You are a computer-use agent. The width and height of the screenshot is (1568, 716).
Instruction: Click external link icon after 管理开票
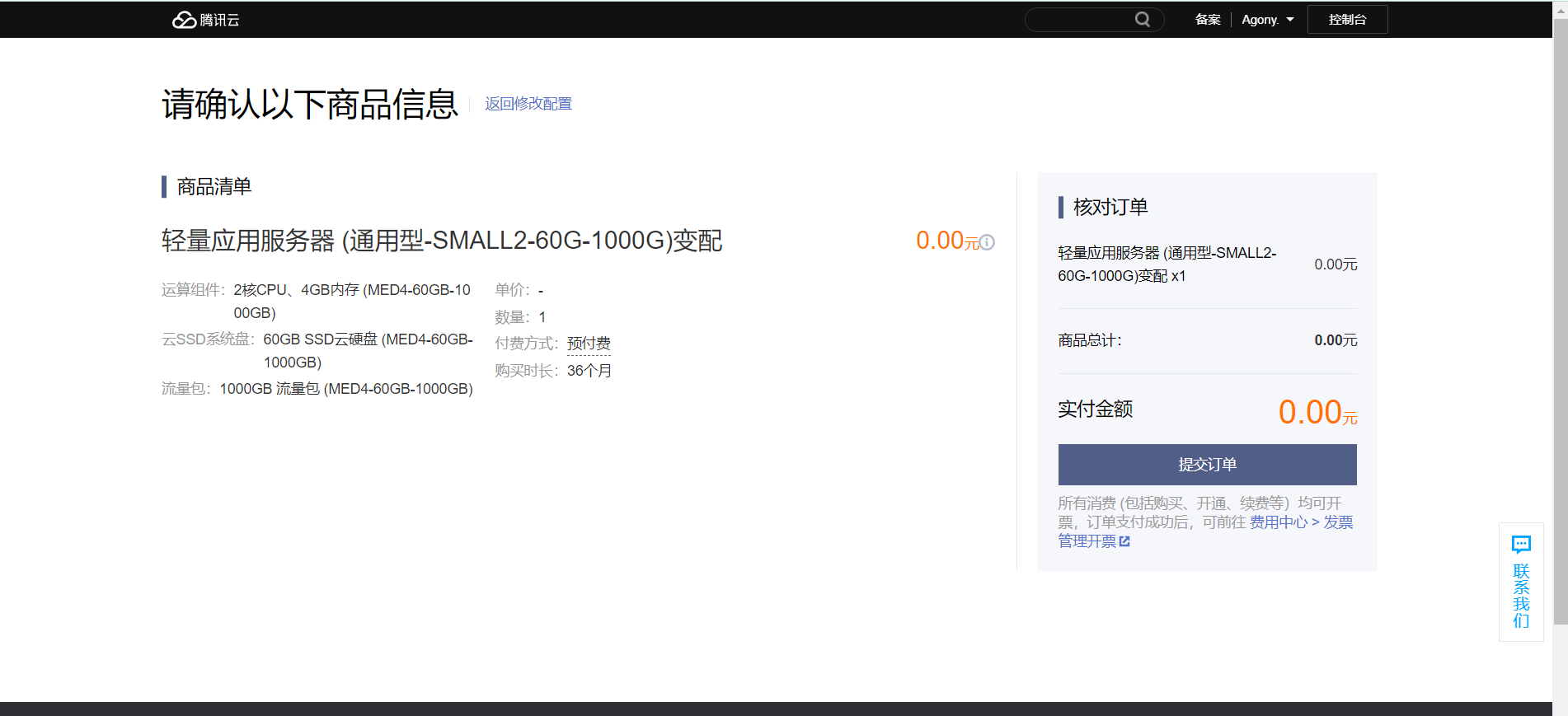coord(1124,541)
